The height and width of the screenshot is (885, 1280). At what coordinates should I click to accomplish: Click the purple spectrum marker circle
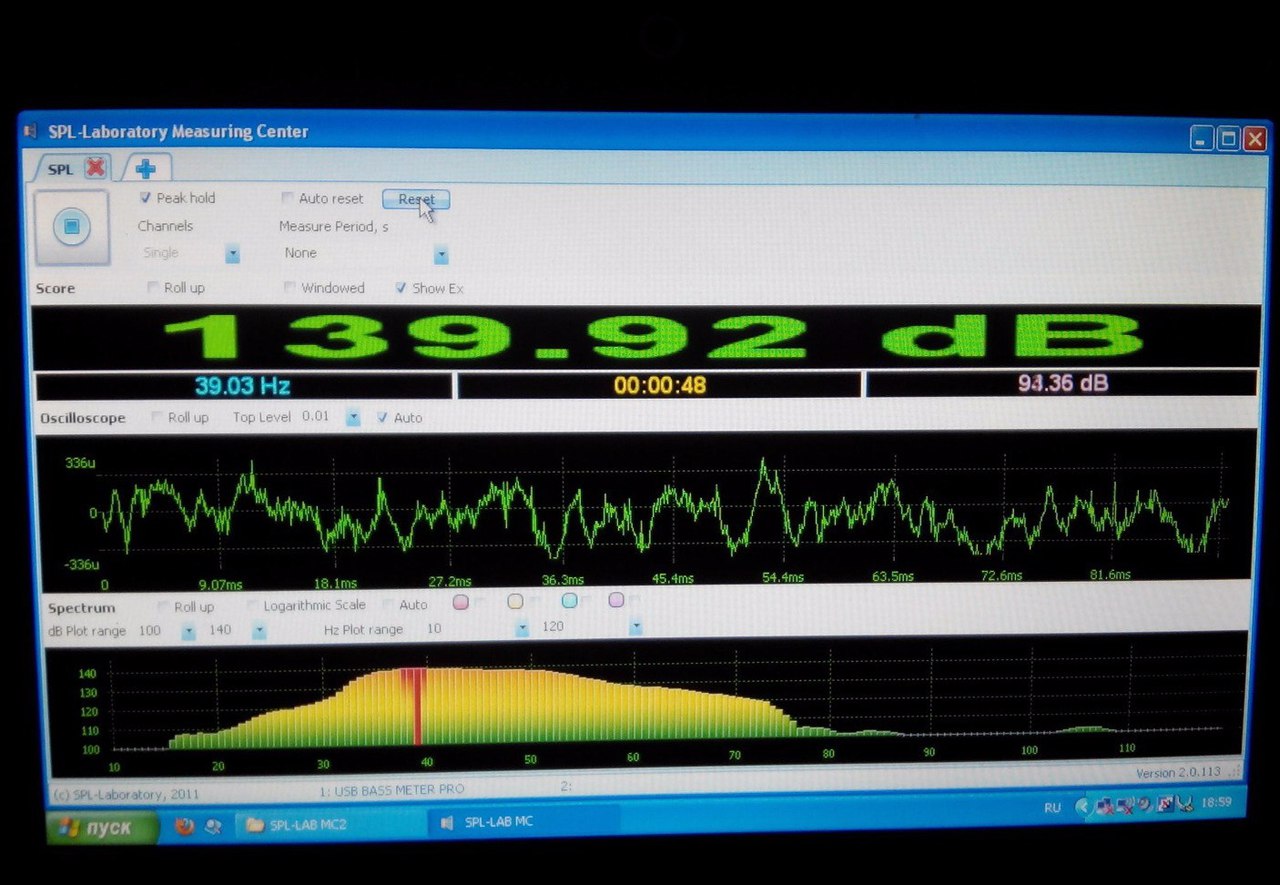[616, 600]
